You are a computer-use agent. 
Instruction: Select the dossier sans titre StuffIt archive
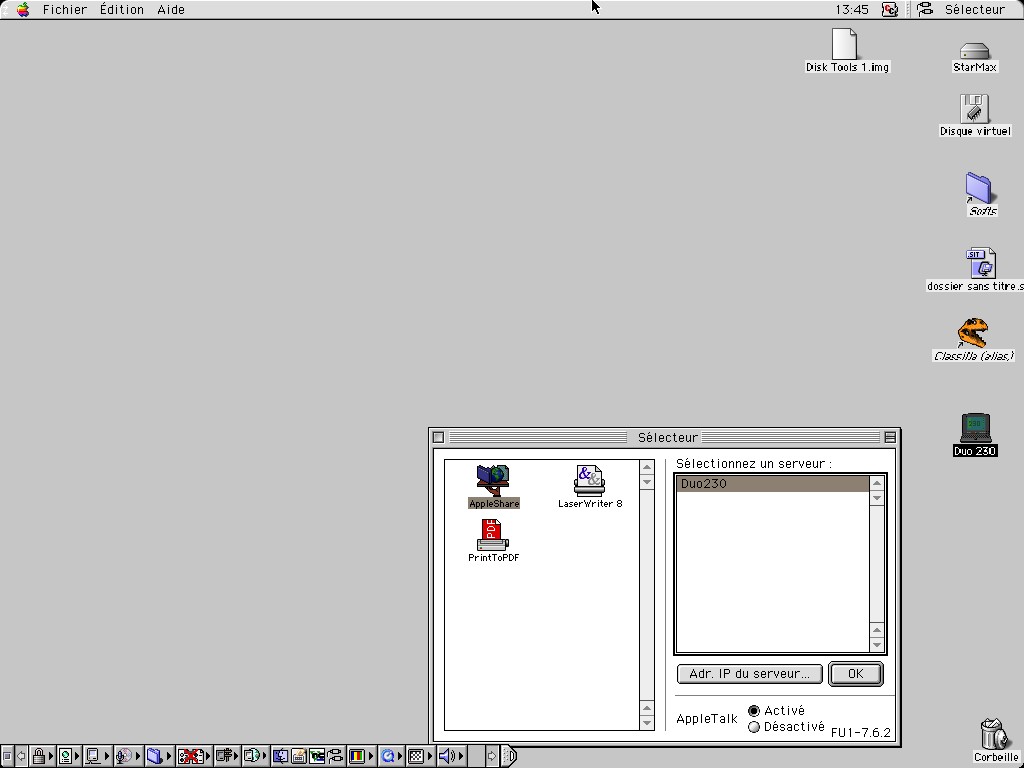[981, 263]
